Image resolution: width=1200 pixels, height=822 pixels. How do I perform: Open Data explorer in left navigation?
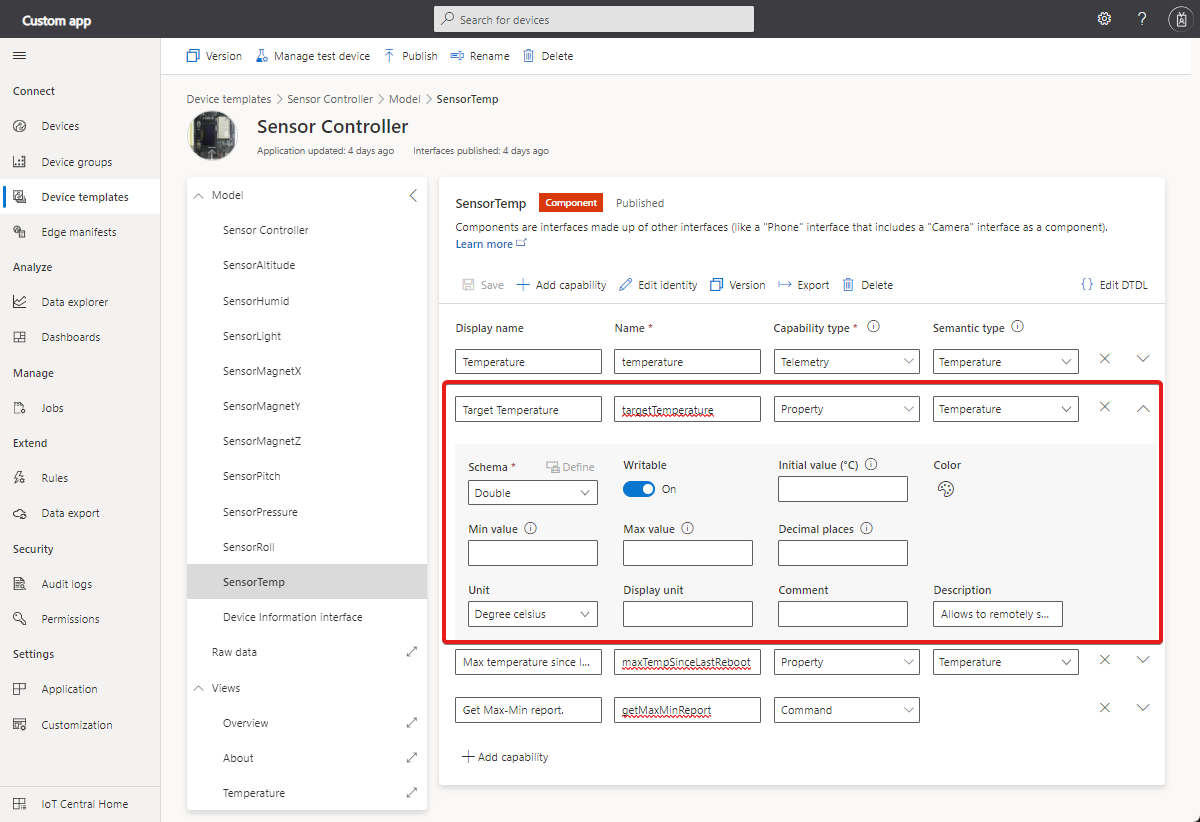tap(80, 302)
